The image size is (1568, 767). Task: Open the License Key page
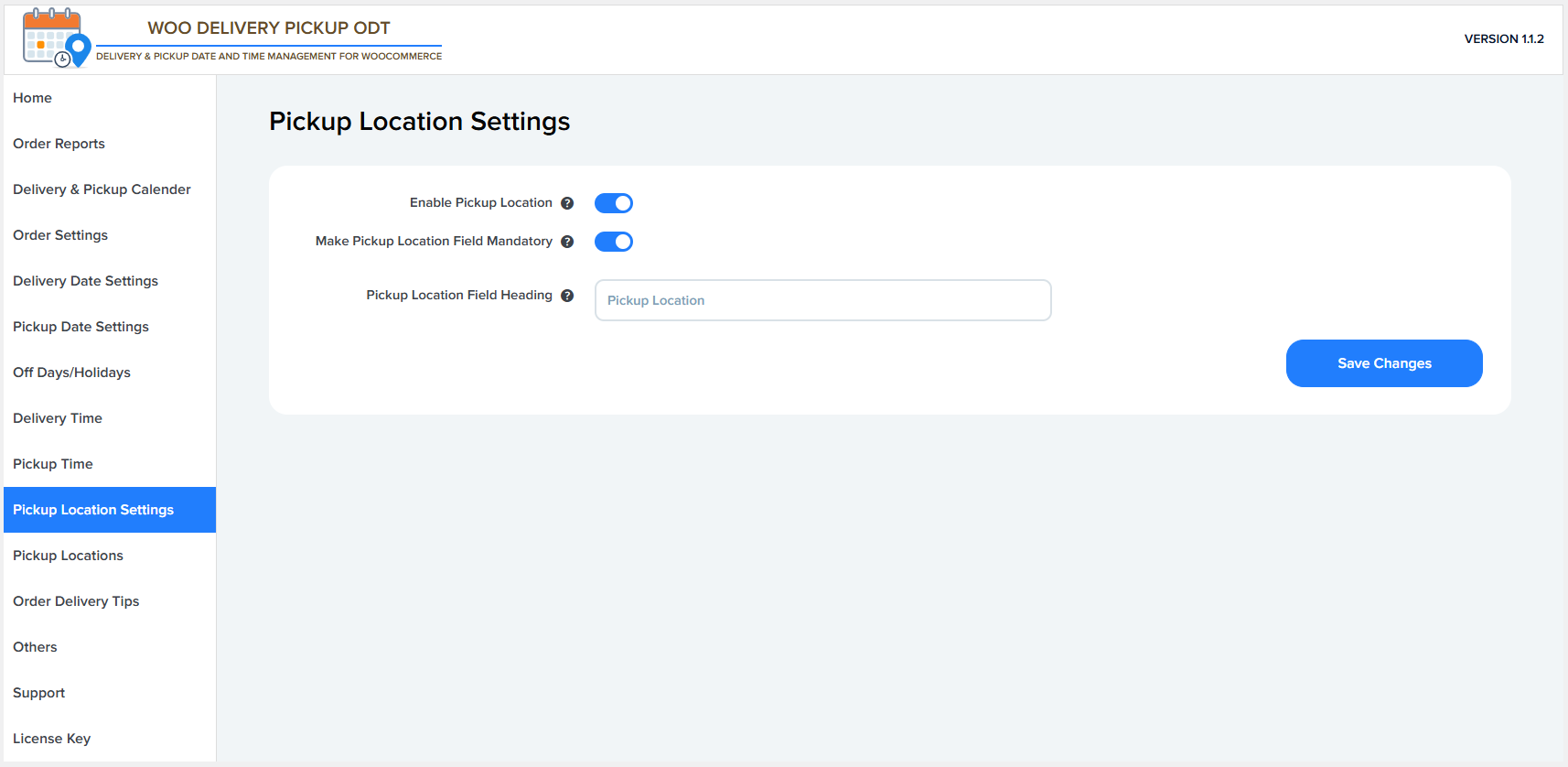point(52,739)
